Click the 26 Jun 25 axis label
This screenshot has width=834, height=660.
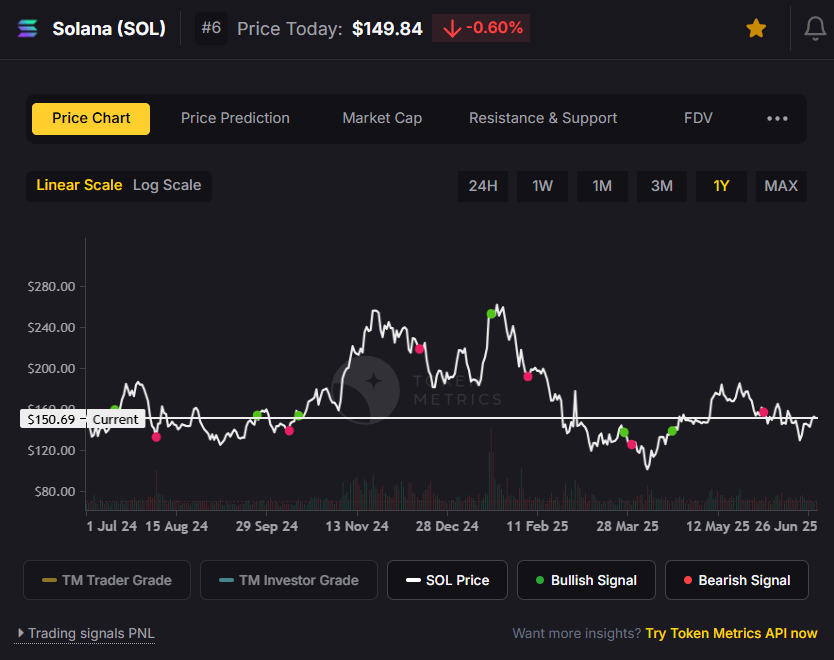786,527
